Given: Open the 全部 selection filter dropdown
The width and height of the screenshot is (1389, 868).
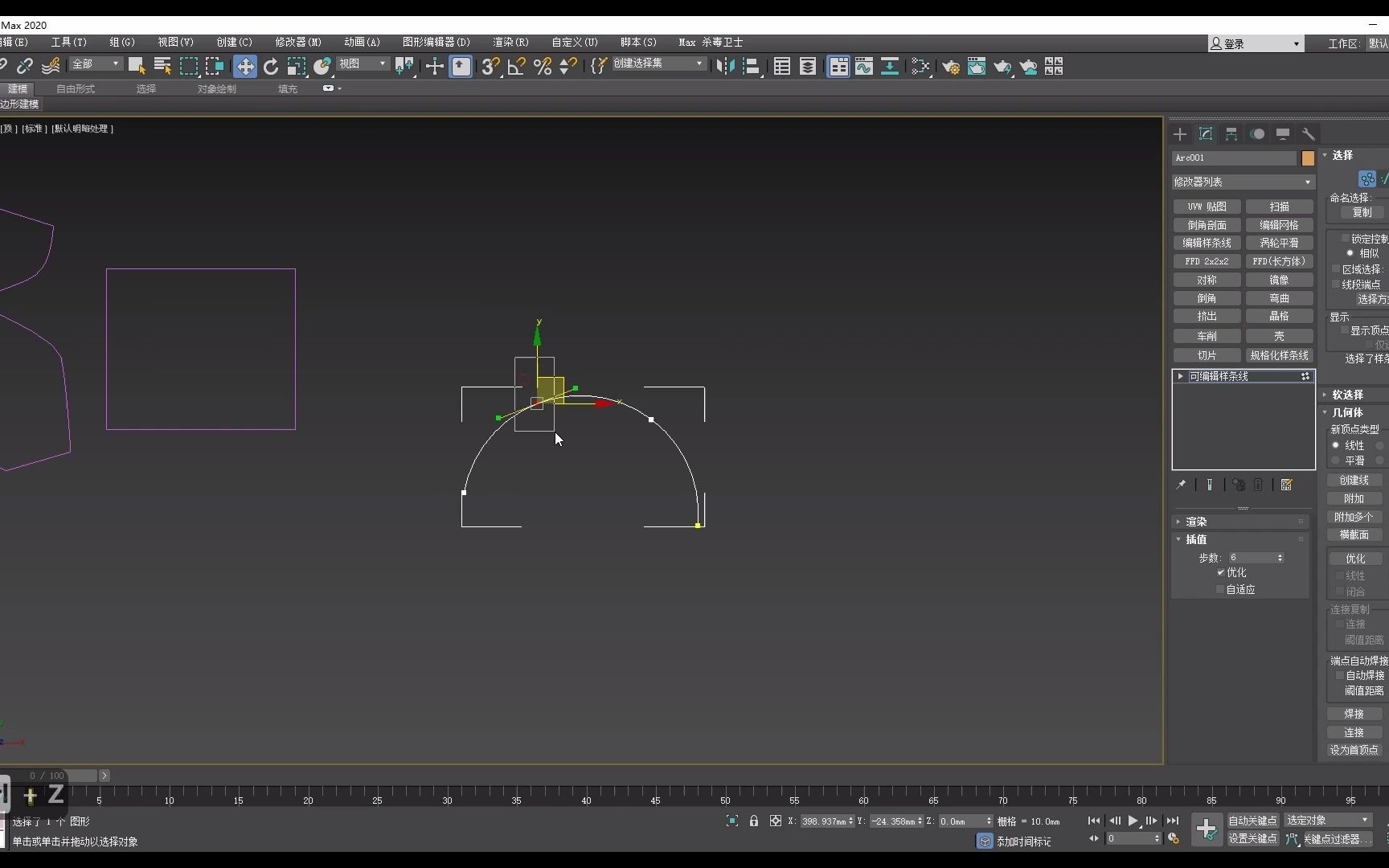Looking at the screenshot, I should click(96, 63).
